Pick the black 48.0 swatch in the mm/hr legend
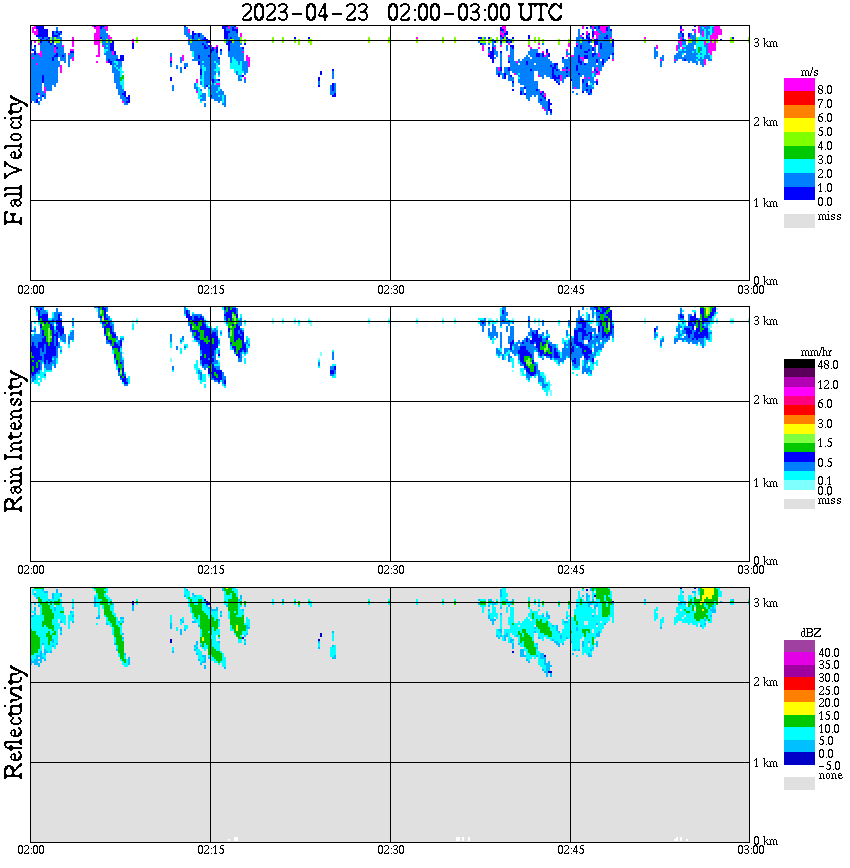 tap(799, 364)
